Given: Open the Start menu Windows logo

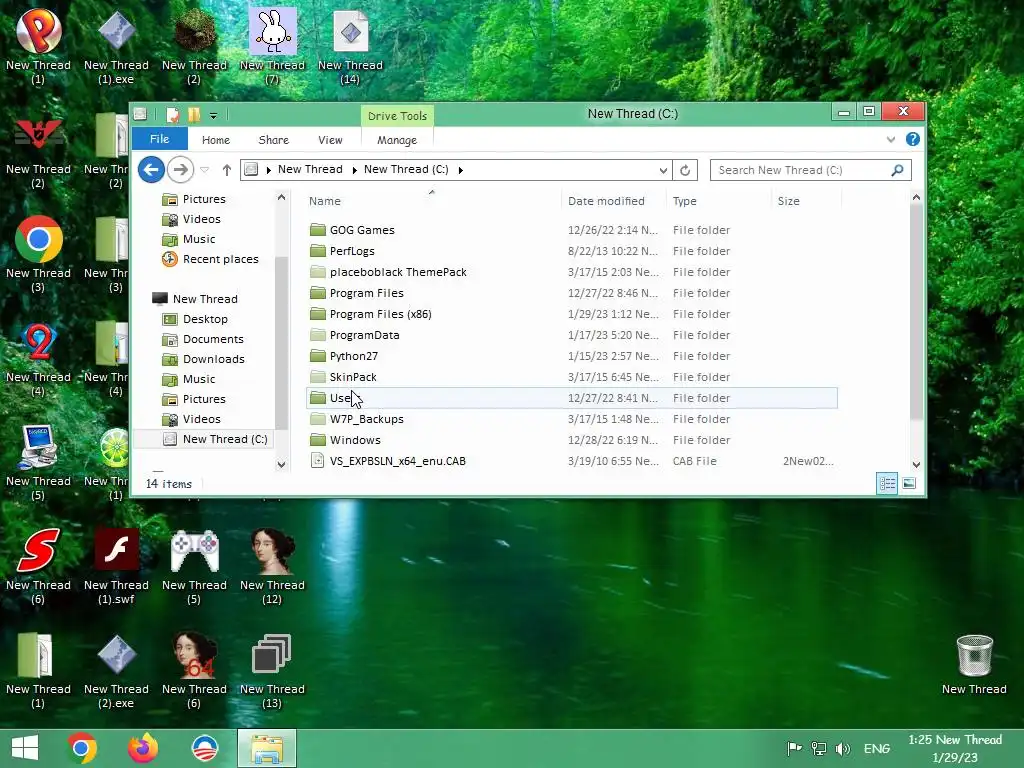Looking at the screenshot, I should tap(25, 748).
